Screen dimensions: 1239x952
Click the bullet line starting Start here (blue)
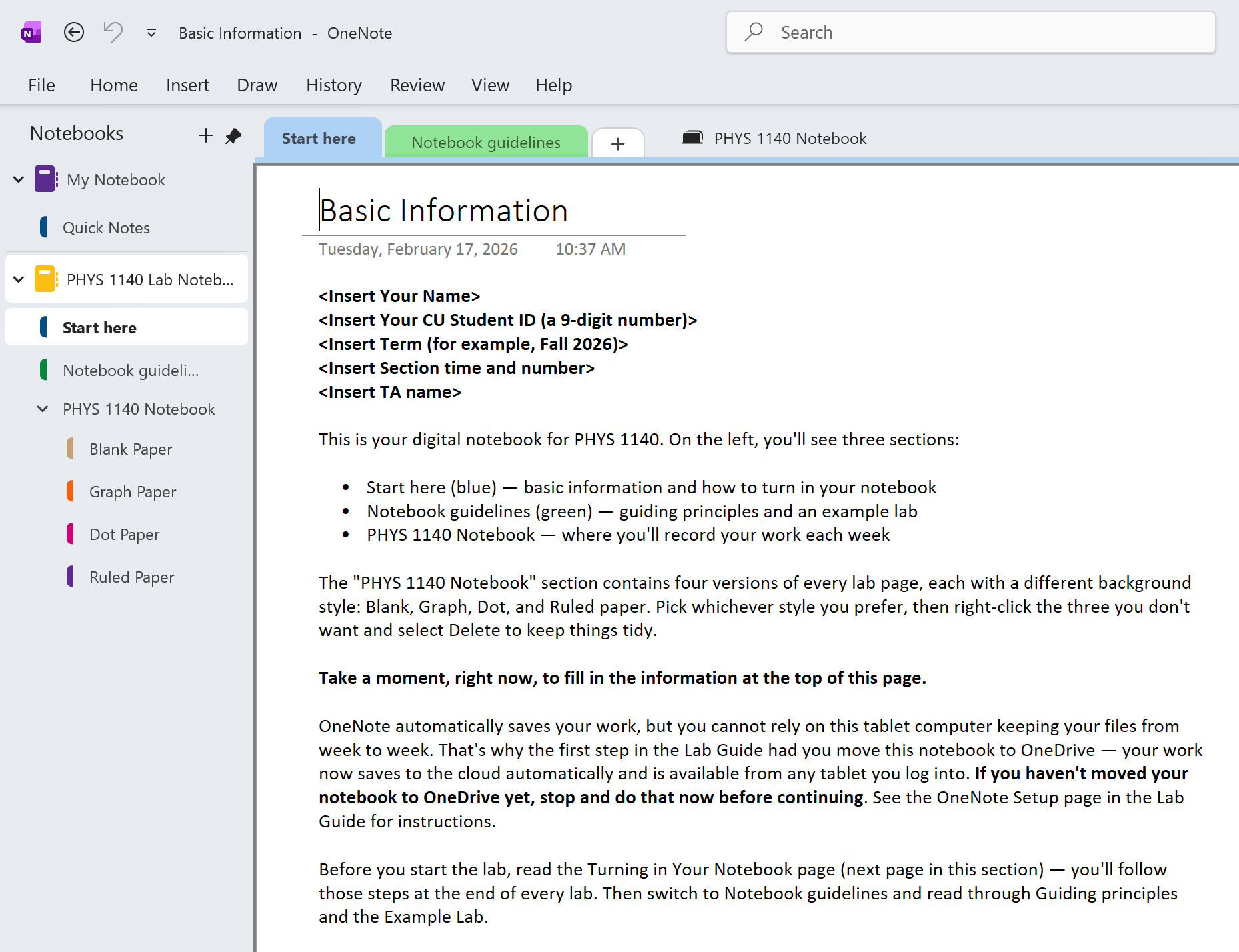click(651, 487)
